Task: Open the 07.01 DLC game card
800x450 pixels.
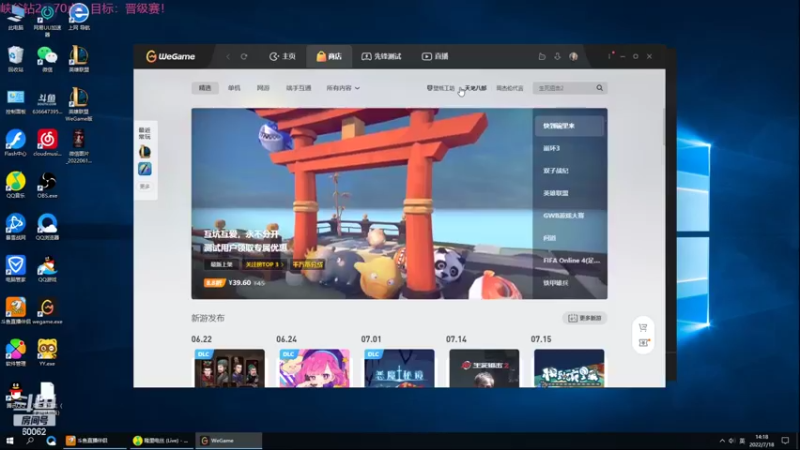Action: [399, 368]
